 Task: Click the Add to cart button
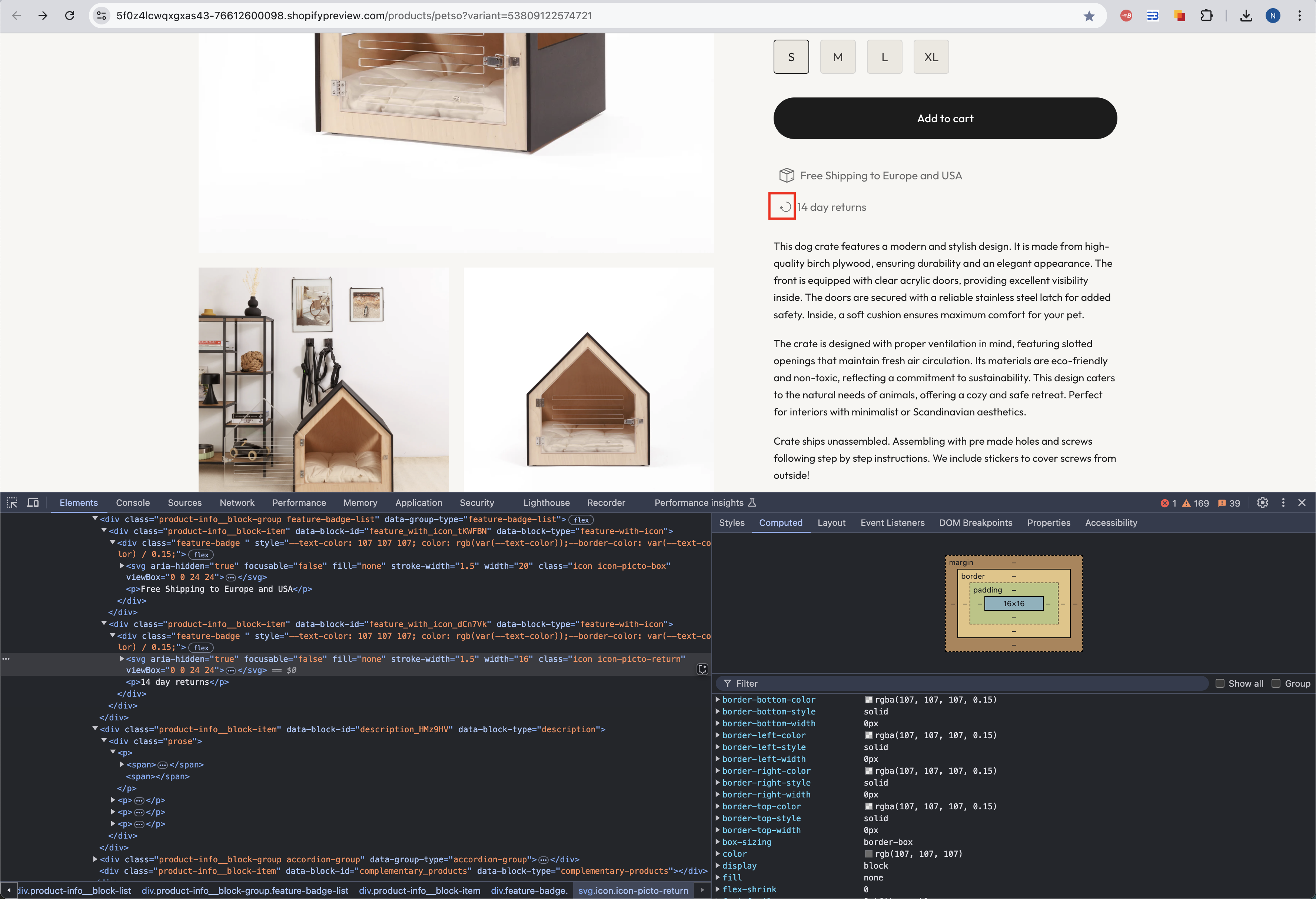tap(944, 118)
